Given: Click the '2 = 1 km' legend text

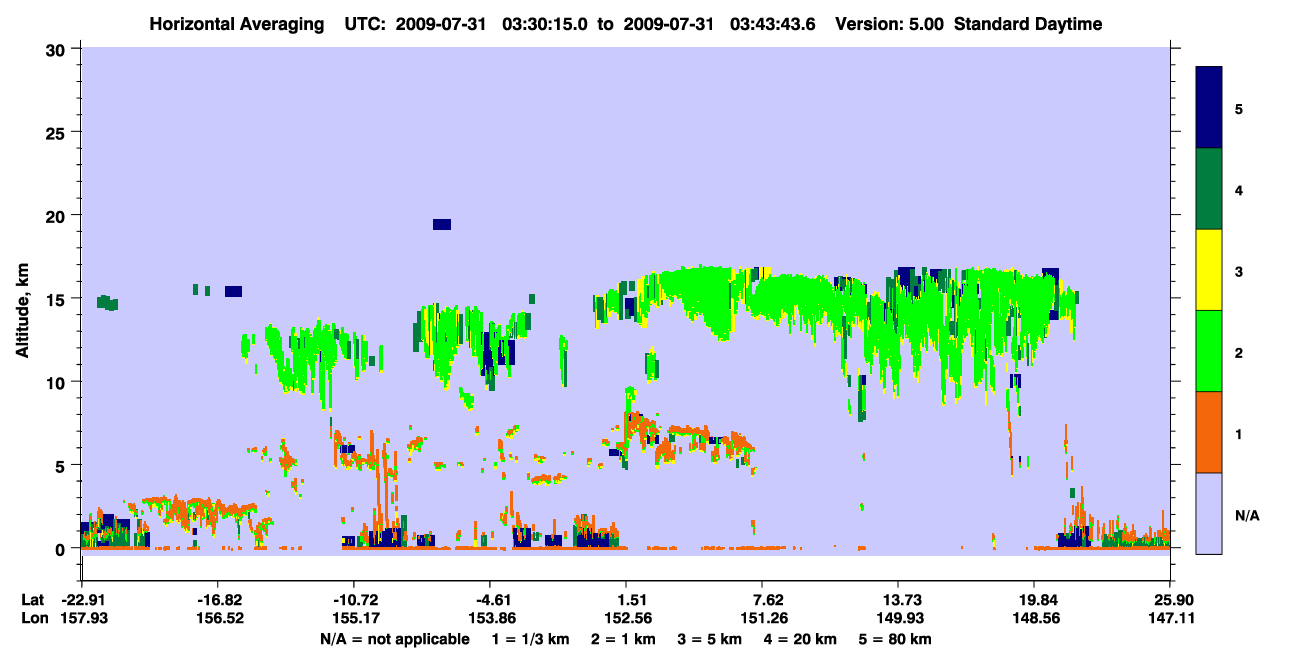Looking at the screenshot, I should point(624,638).
